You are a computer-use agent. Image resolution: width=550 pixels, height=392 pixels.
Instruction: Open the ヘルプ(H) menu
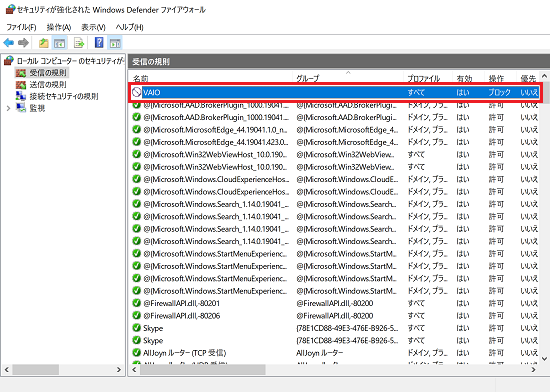pos(129,27)
